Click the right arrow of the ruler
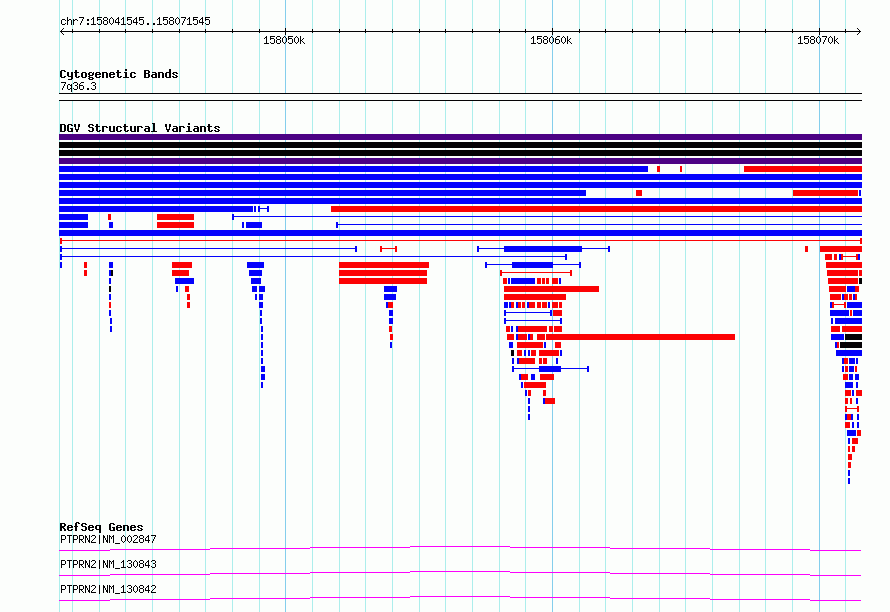This screenshot has width=890, height=612. 859,31
